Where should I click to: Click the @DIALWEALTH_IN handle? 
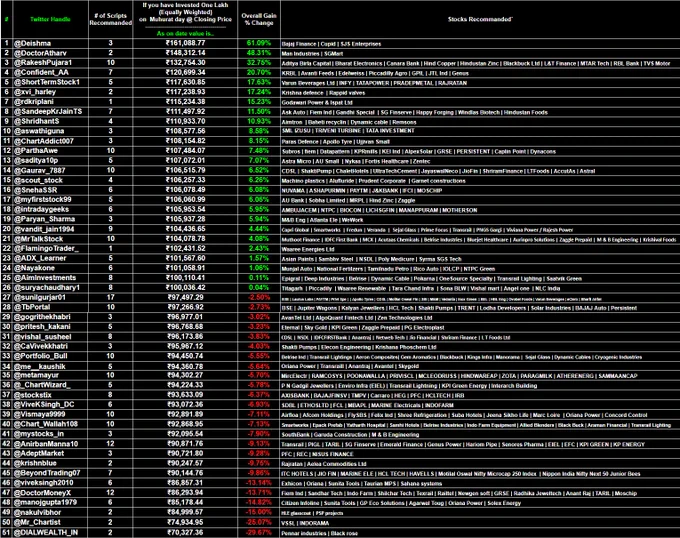pyautogui.click(x=50, y=532)
